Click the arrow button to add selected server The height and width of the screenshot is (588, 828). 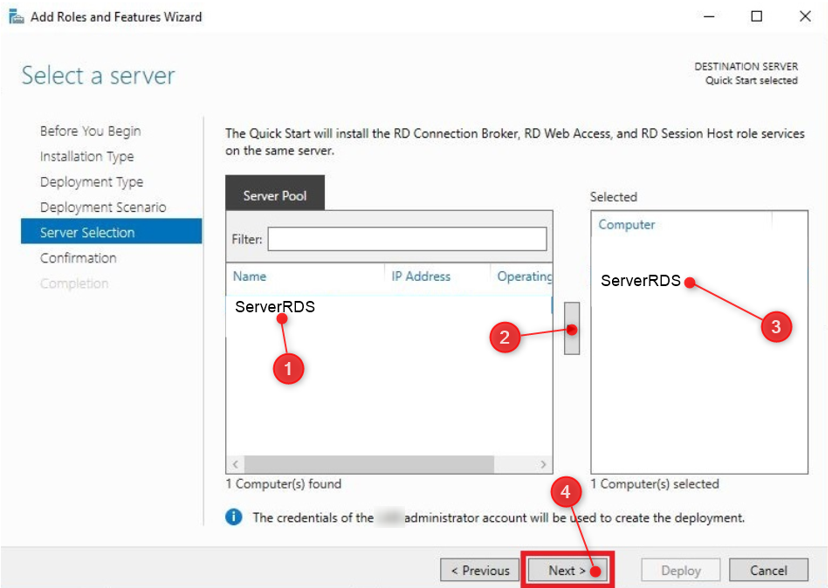tap(572, 329)
